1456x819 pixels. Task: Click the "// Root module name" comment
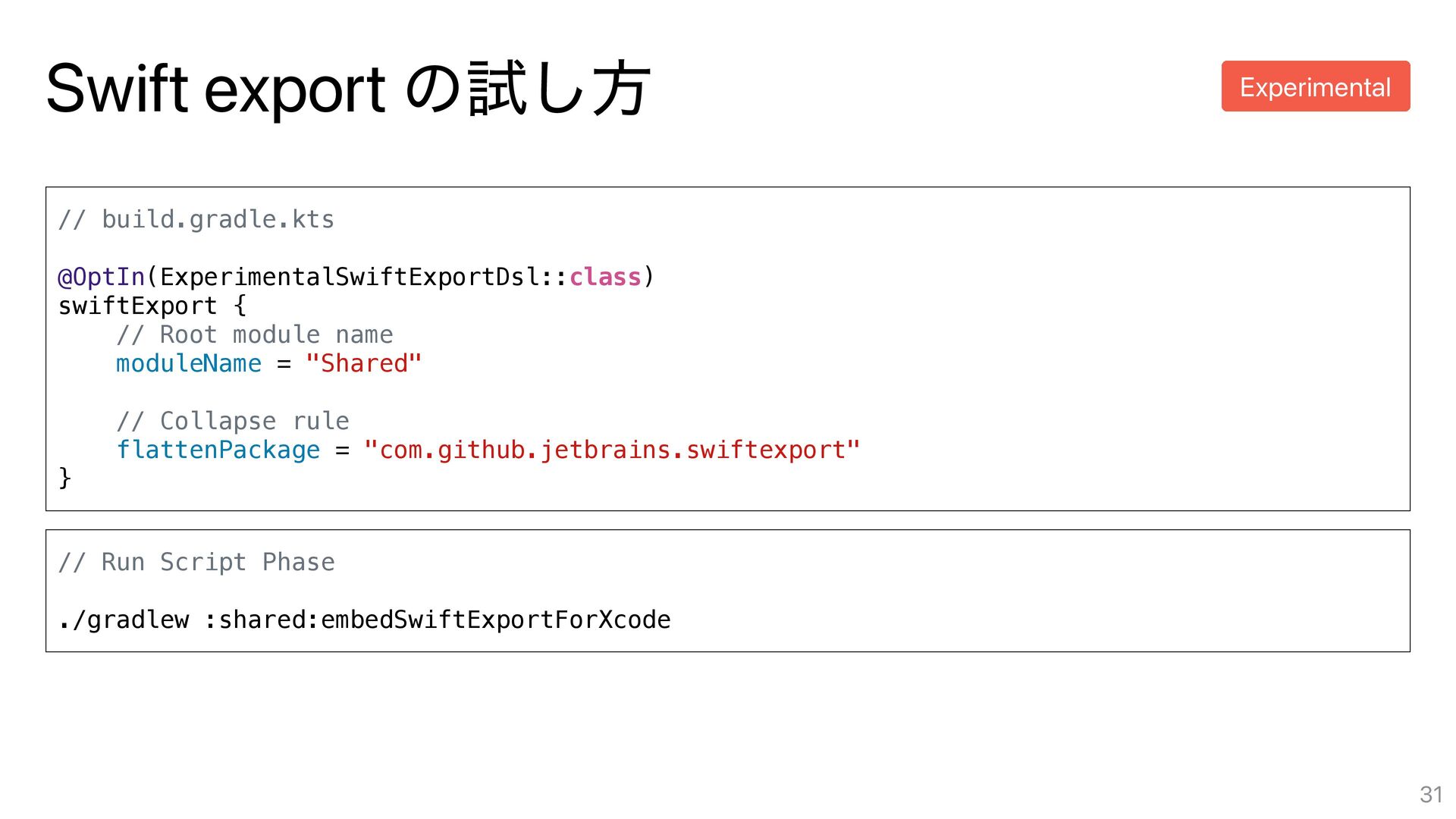click(254, 335)
